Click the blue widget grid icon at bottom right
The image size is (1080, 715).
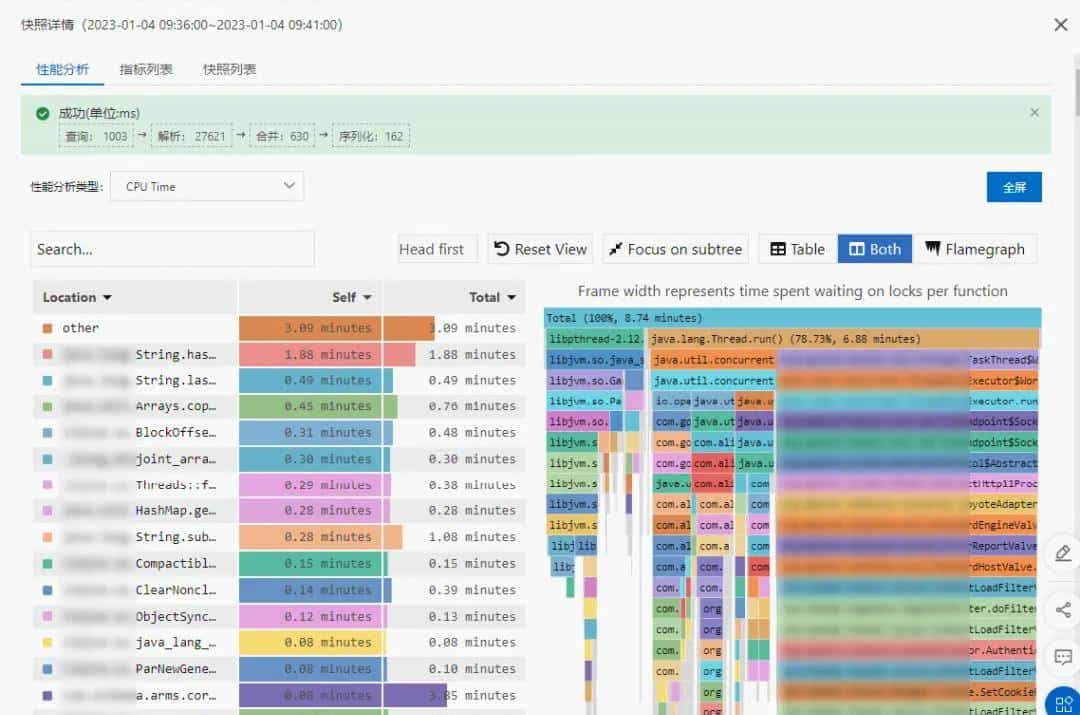click(x=1065, y=703)
